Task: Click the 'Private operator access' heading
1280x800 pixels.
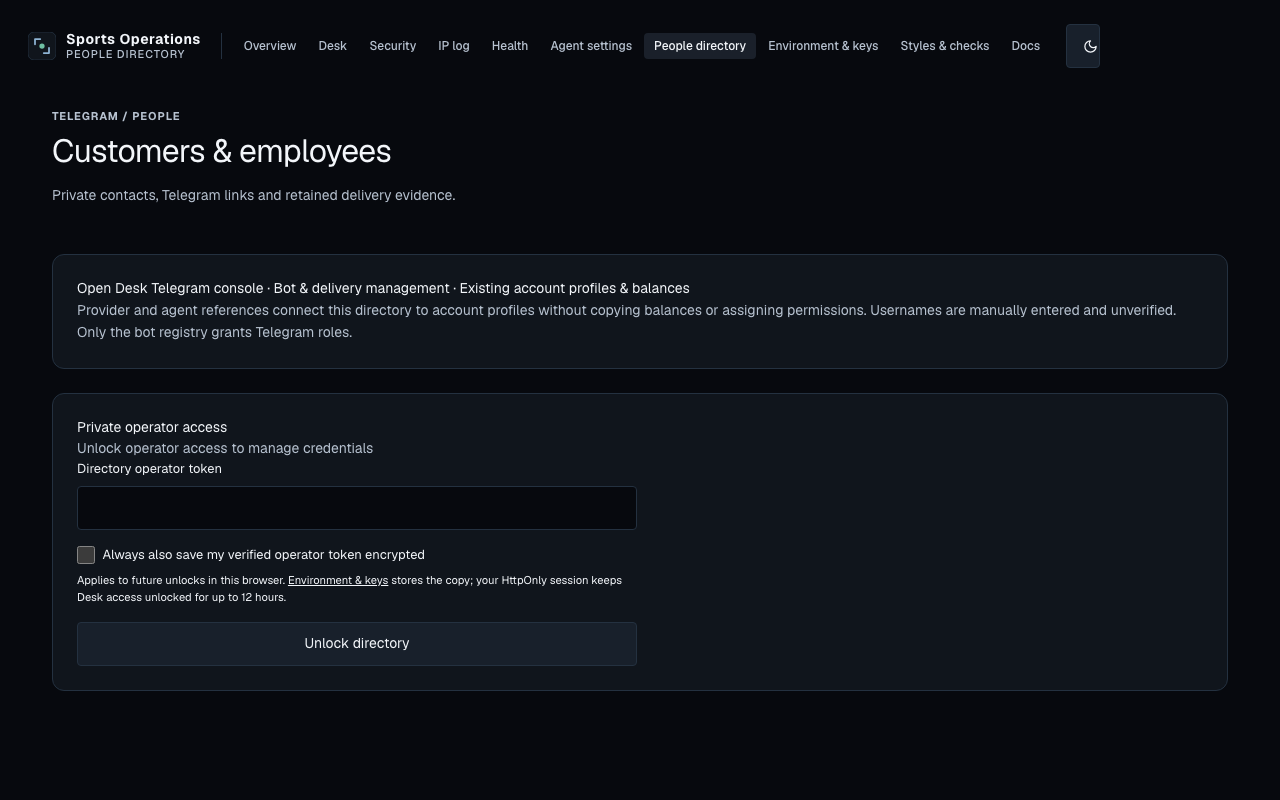Action: [152, 427]
